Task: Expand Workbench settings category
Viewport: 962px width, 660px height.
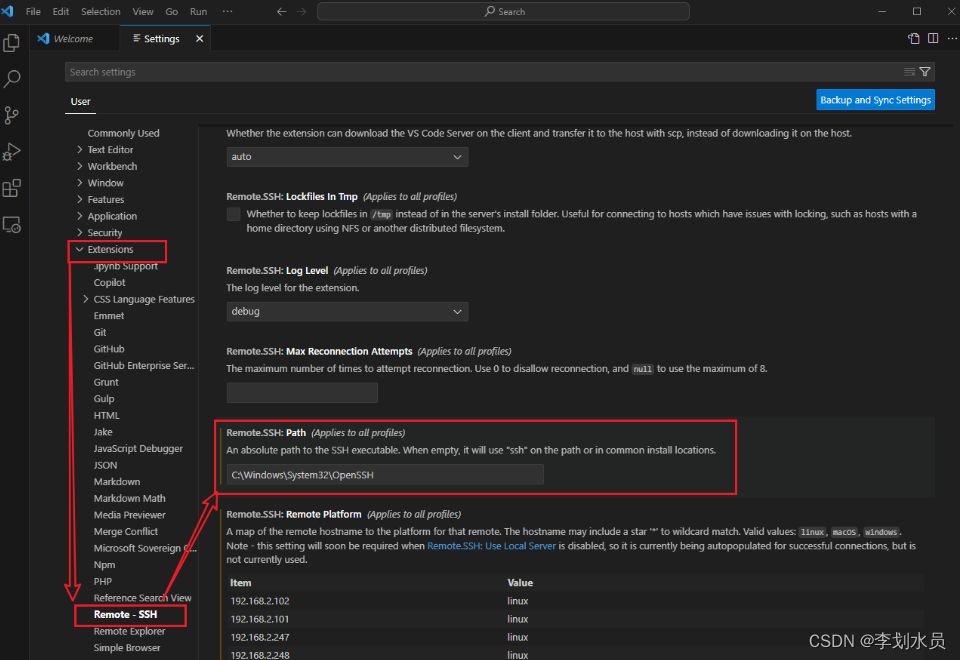Action: click(x=112, y=166)
